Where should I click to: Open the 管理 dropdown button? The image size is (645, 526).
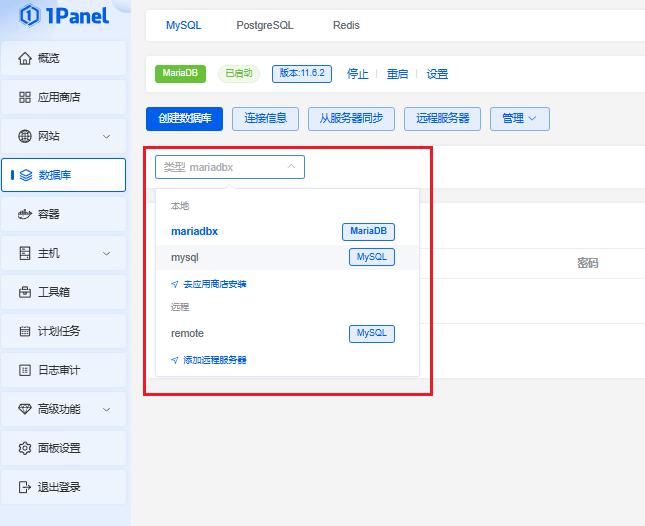tap(520, 119)
